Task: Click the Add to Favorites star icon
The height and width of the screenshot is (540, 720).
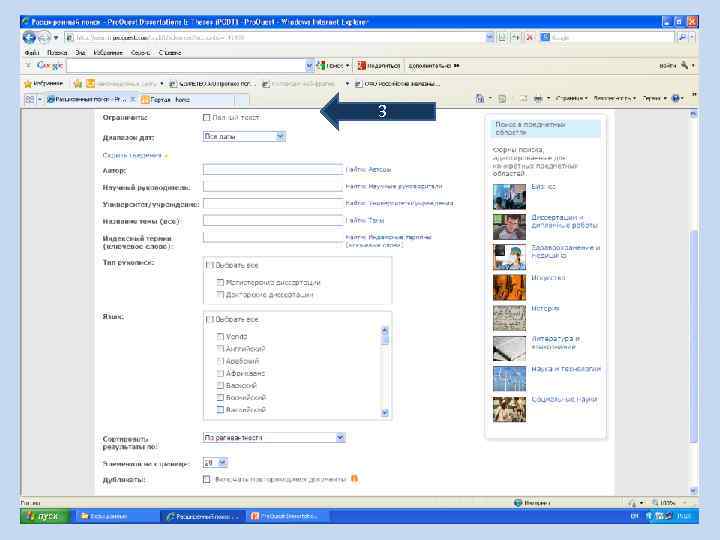Action: pos(78,84)
